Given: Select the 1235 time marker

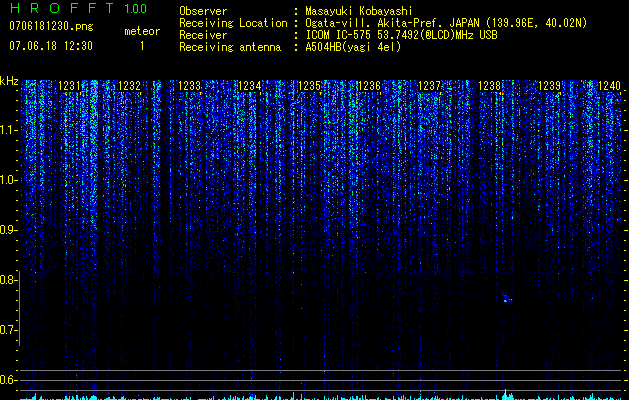Looking at the screenshot, I should pyautogui.click(x=309, y=86).
